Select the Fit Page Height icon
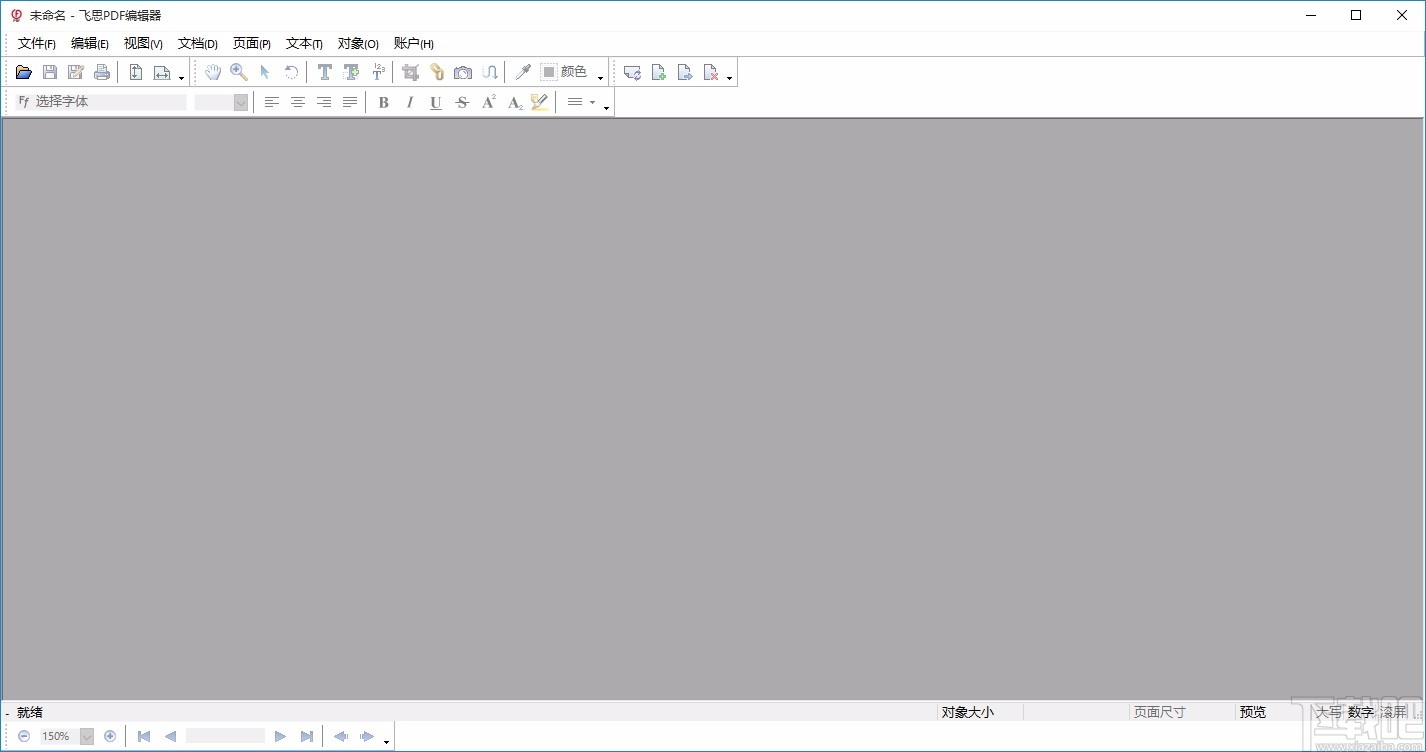 pos(136,72)
